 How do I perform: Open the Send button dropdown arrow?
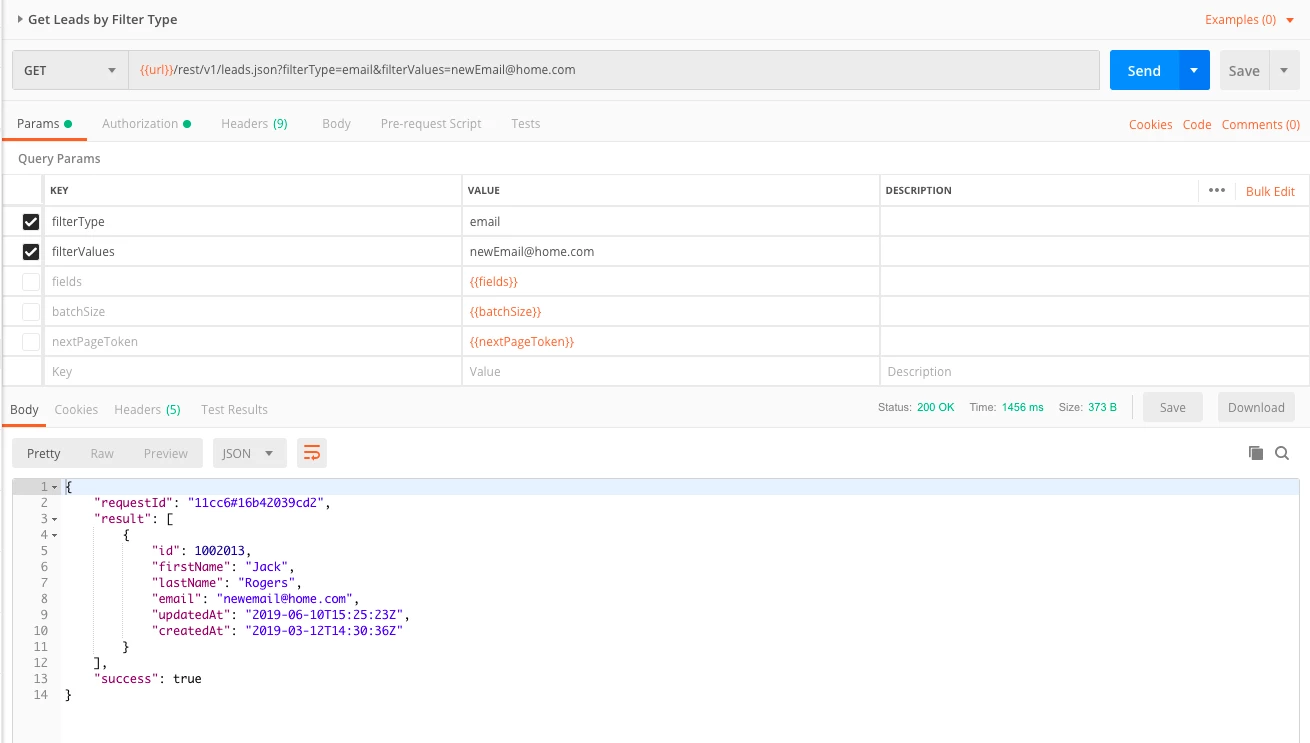pos(1194,70)
